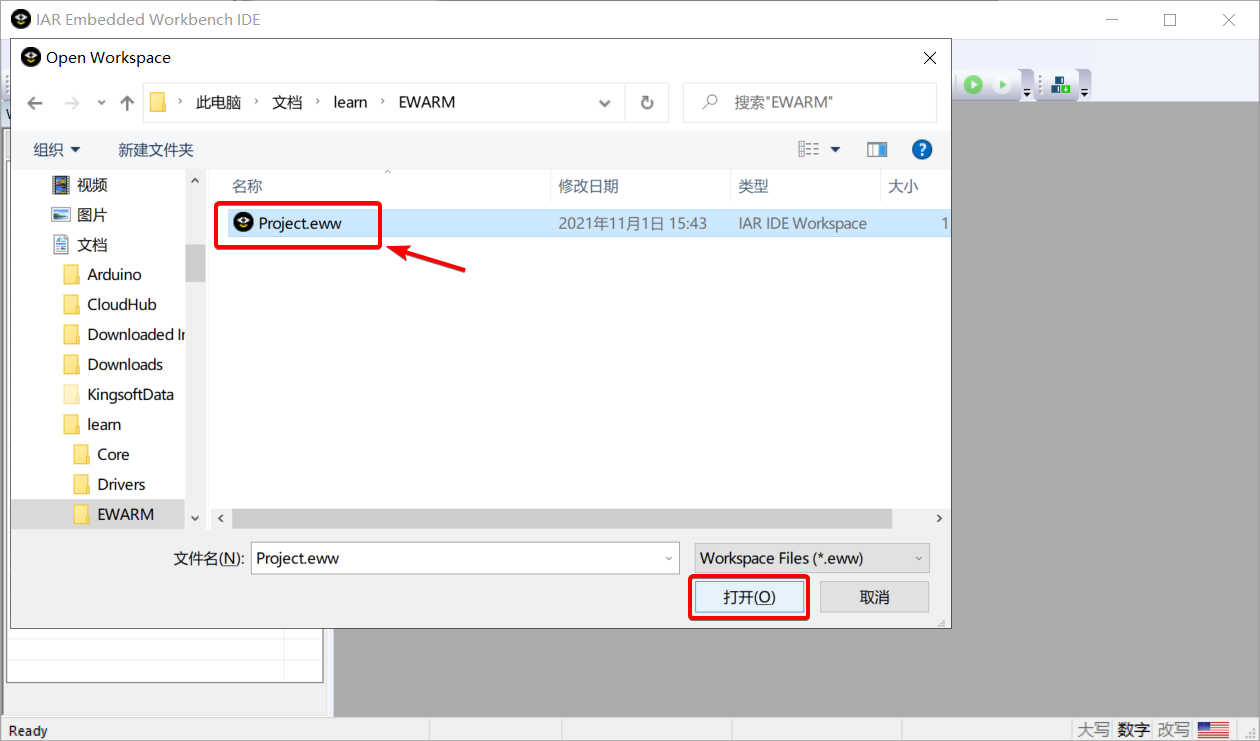Open the dialog help question mark
The image size is (1260, 741).
coord(922,150)
